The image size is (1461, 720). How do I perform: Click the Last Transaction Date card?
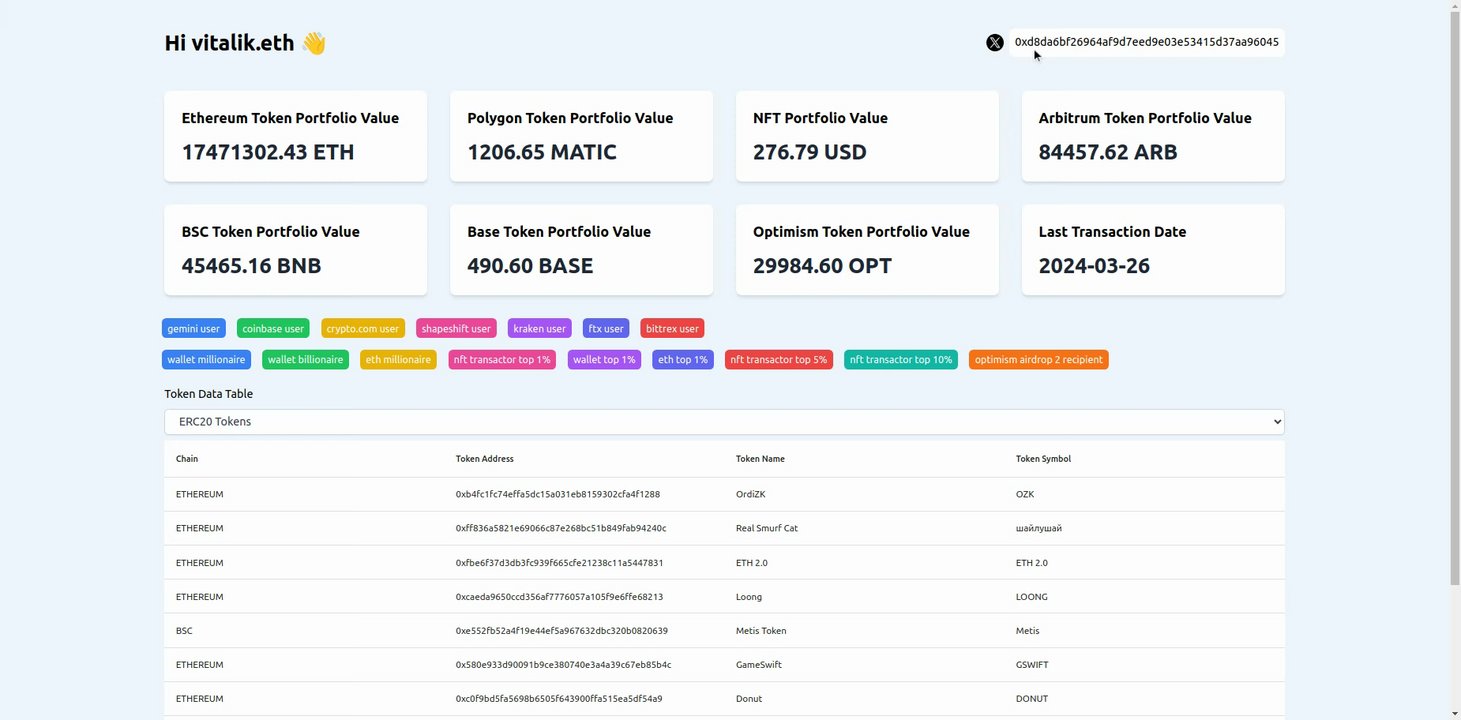click(x=1153, y=250)
